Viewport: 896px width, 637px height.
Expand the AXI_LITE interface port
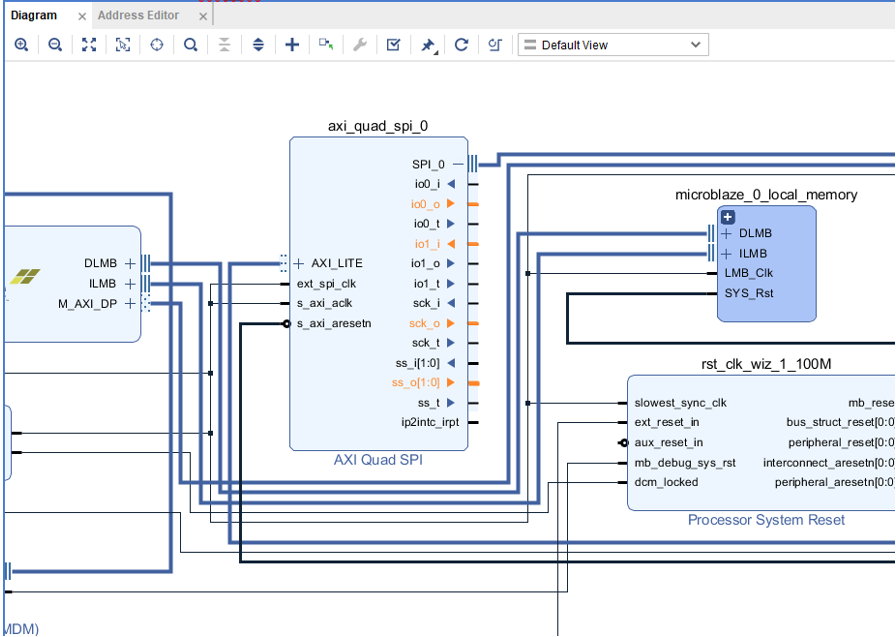point(298,264)
